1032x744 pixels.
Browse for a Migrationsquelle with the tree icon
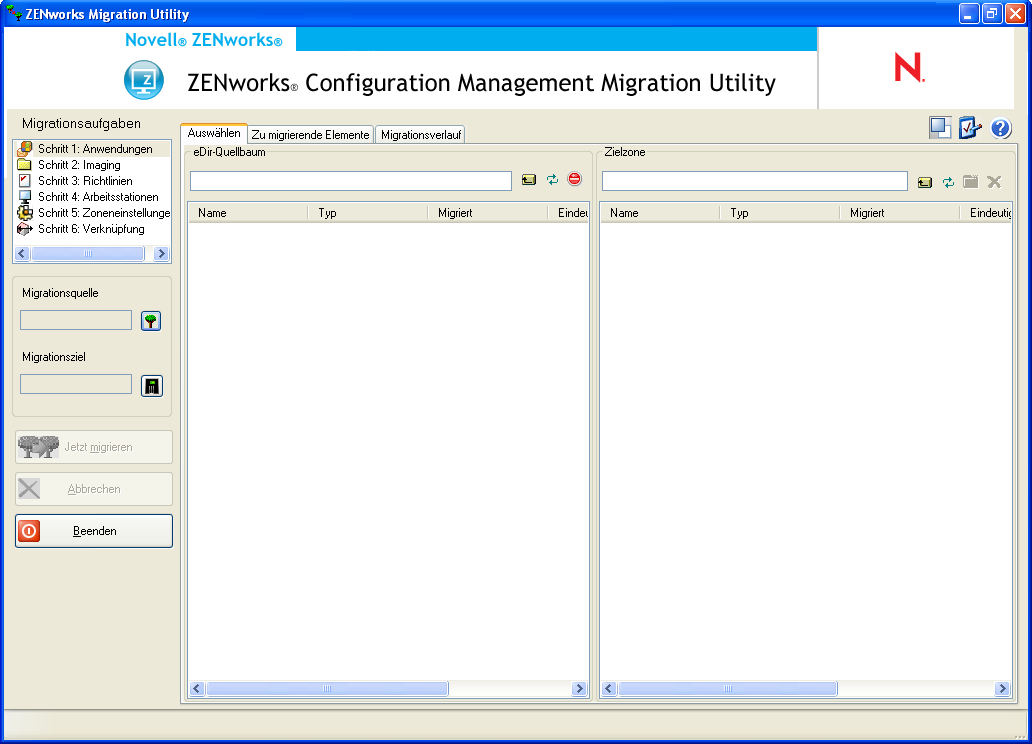(150, 320)
